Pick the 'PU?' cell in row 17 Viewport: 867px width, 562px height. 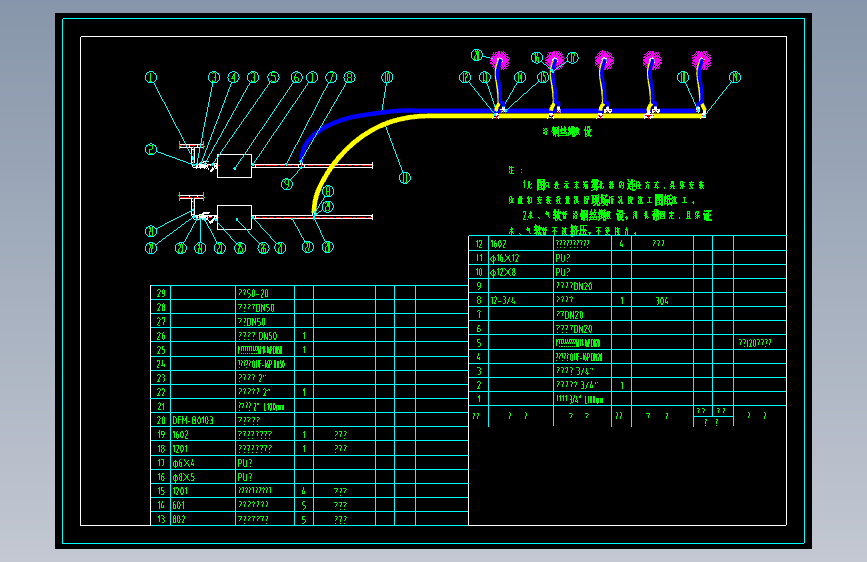point(245,463)
